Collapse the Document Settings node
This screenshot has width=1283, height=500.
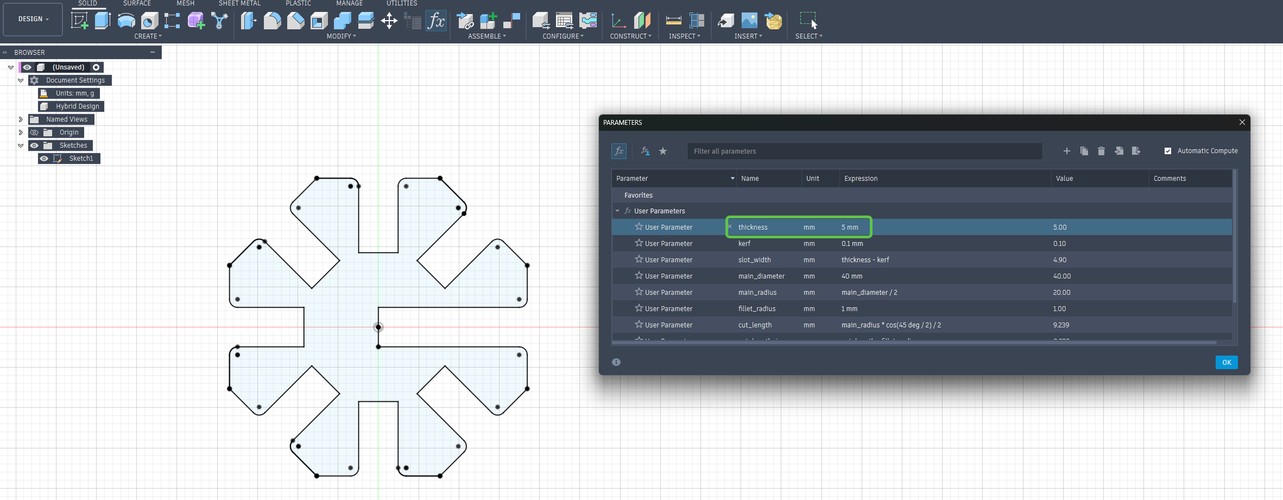[21, 80]
